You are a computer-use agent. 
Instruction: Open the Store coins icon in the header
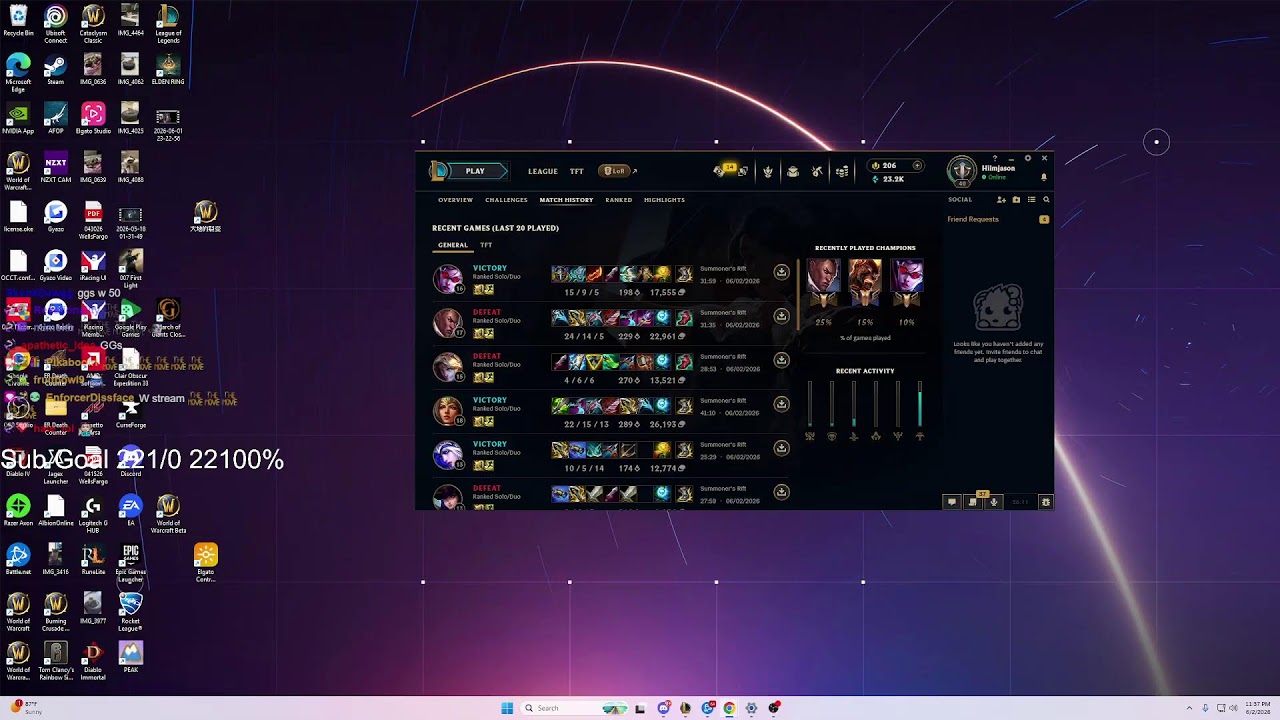click(842, 171)
